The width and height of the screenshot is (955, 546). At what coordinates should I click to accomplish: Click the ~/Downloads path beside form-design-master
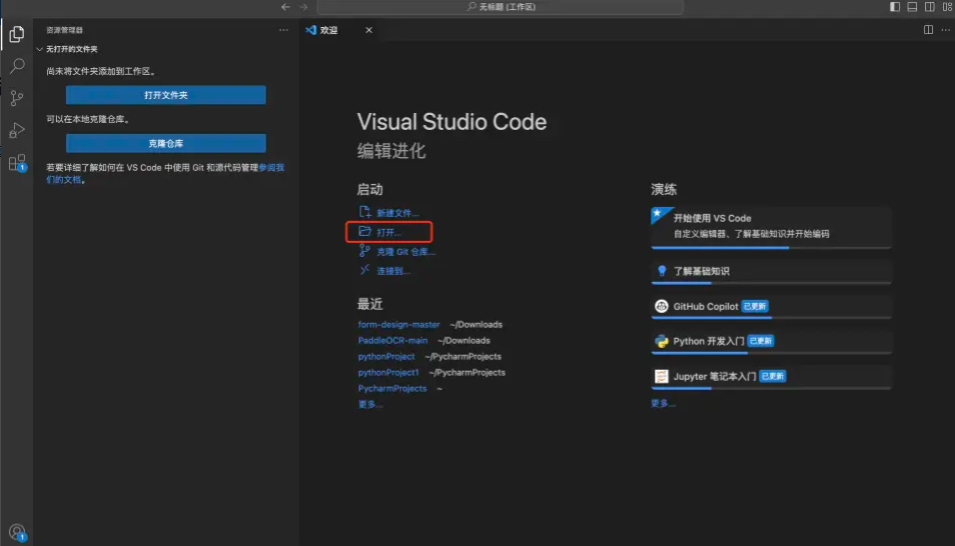tap(476, 325)
